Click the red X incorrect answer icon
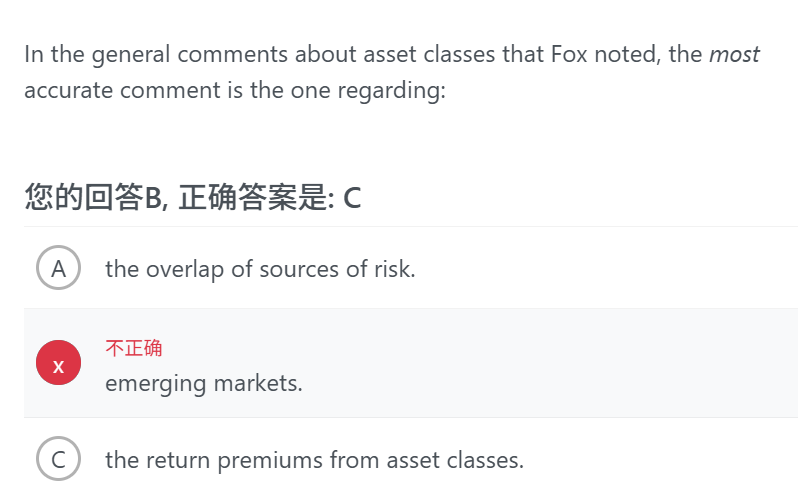798x489 pixels. (x=59, y=363)
